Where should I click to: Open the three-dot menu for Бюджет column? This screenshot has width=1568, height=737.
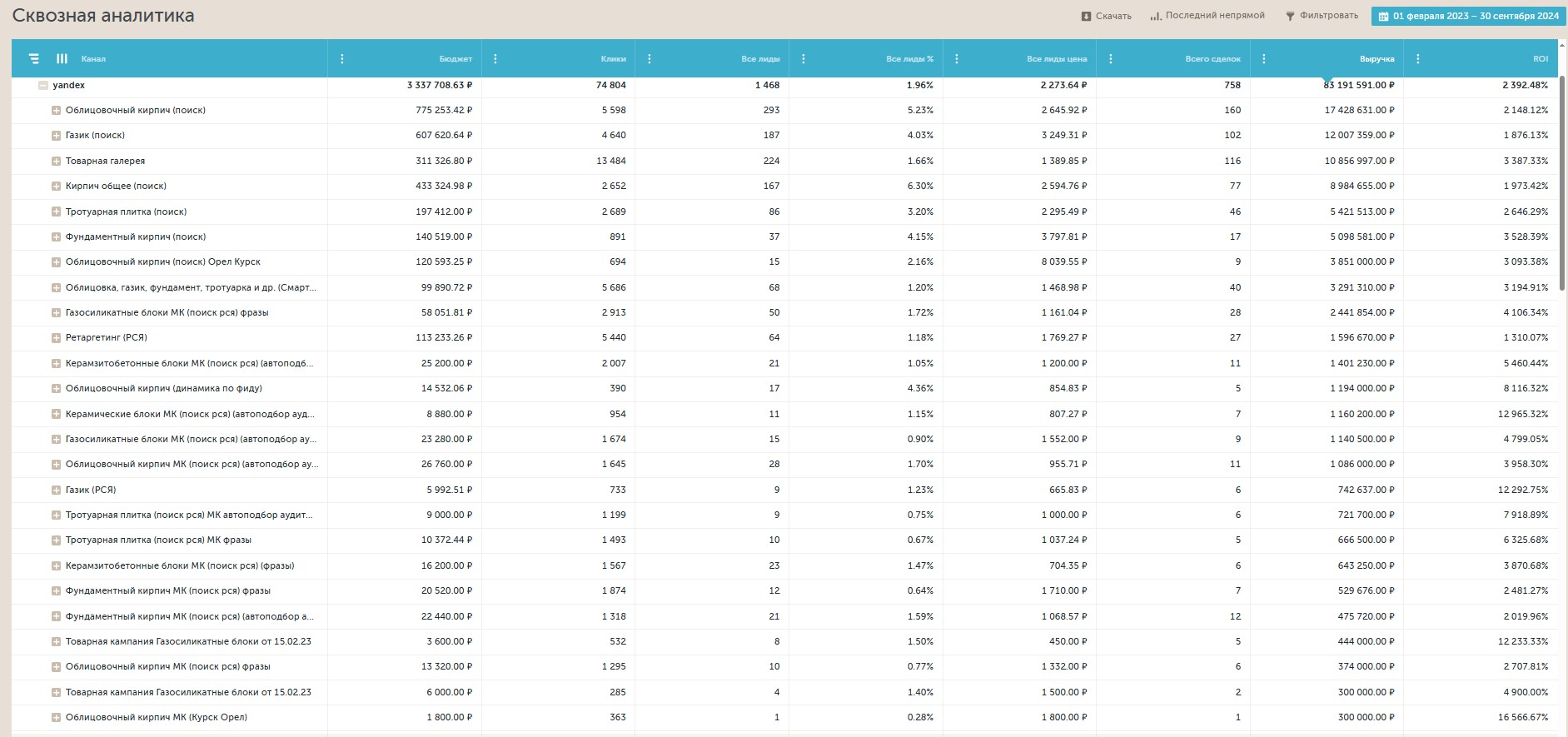pyautogui.click(x=342, y=59)
